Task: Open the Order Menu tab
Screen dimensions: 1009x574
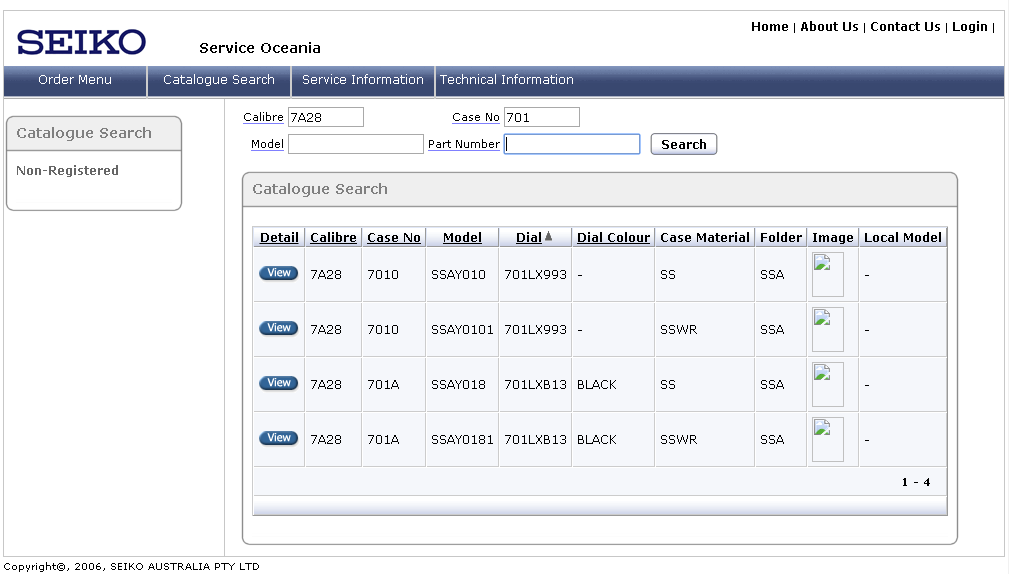Action: pos(75,80)
